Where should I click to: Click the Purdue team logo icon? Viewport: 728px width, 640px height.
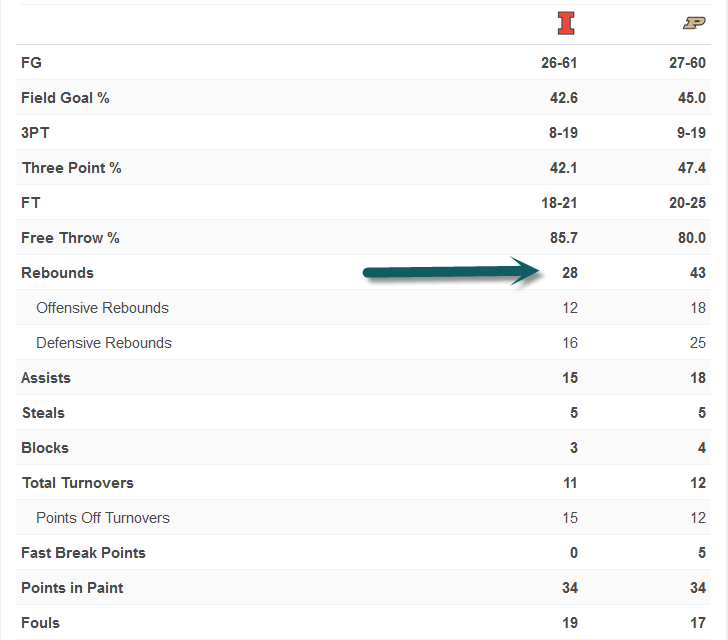(694, 23)
